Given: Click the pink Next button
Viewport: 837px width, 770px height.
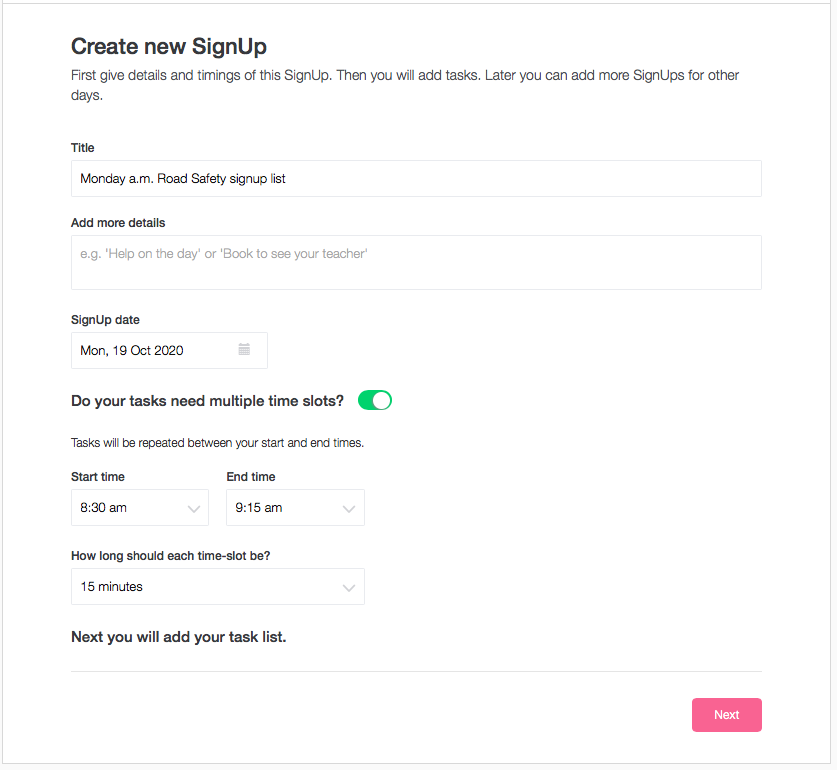Looking at the screenshot, I should click(x=727, y=715).
